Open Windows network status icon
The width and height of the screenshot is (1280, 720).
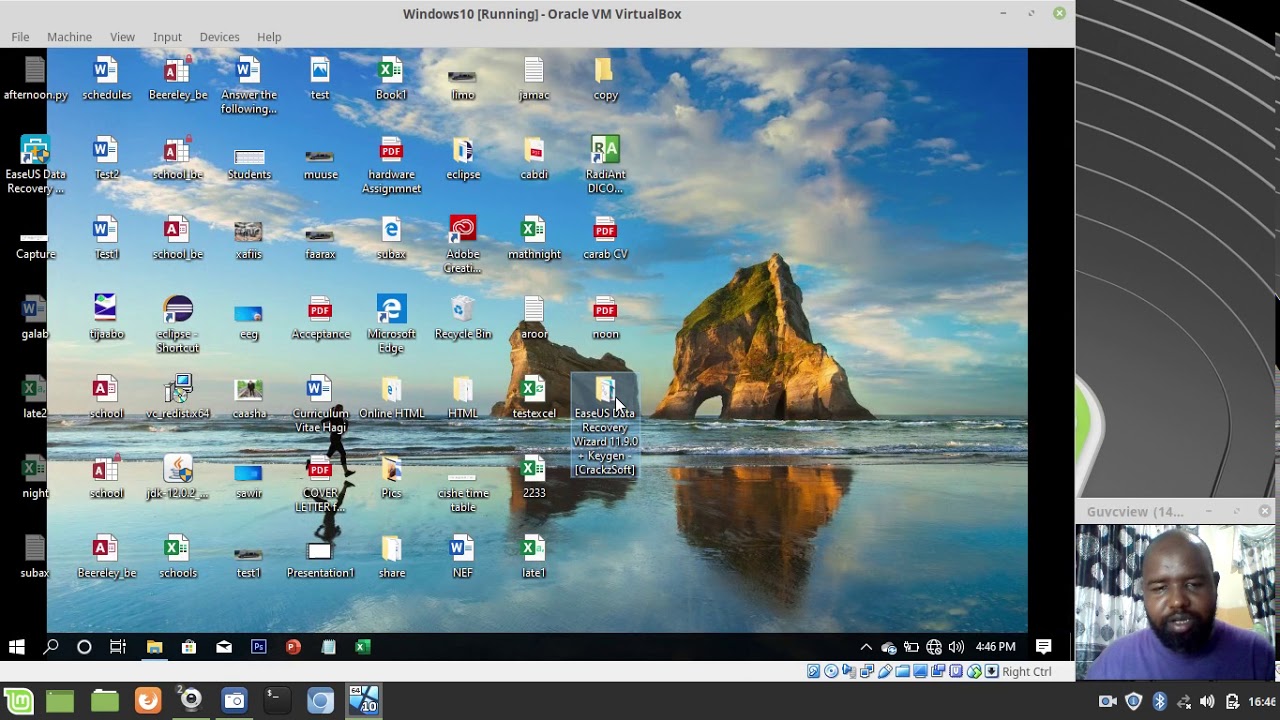934,647
